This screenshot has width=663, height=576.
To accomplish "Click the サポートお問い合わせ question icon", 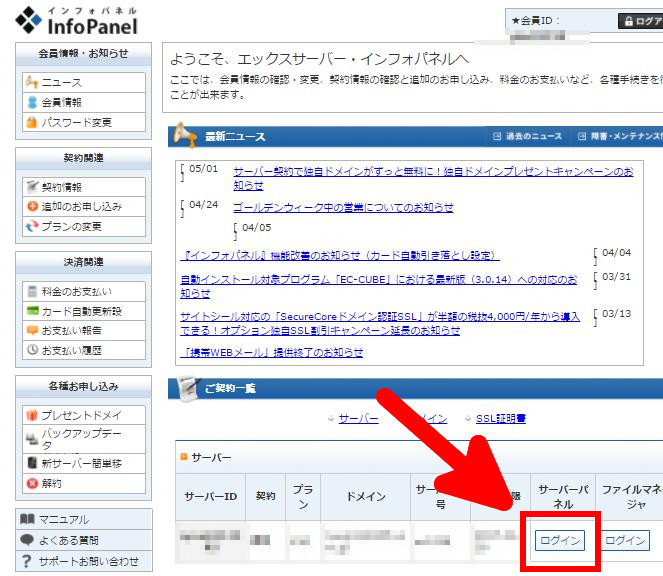I will tap(27, 561).
